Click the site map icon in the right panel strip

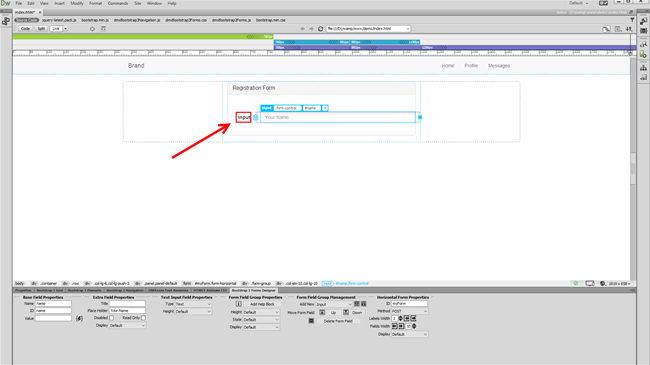643,68
